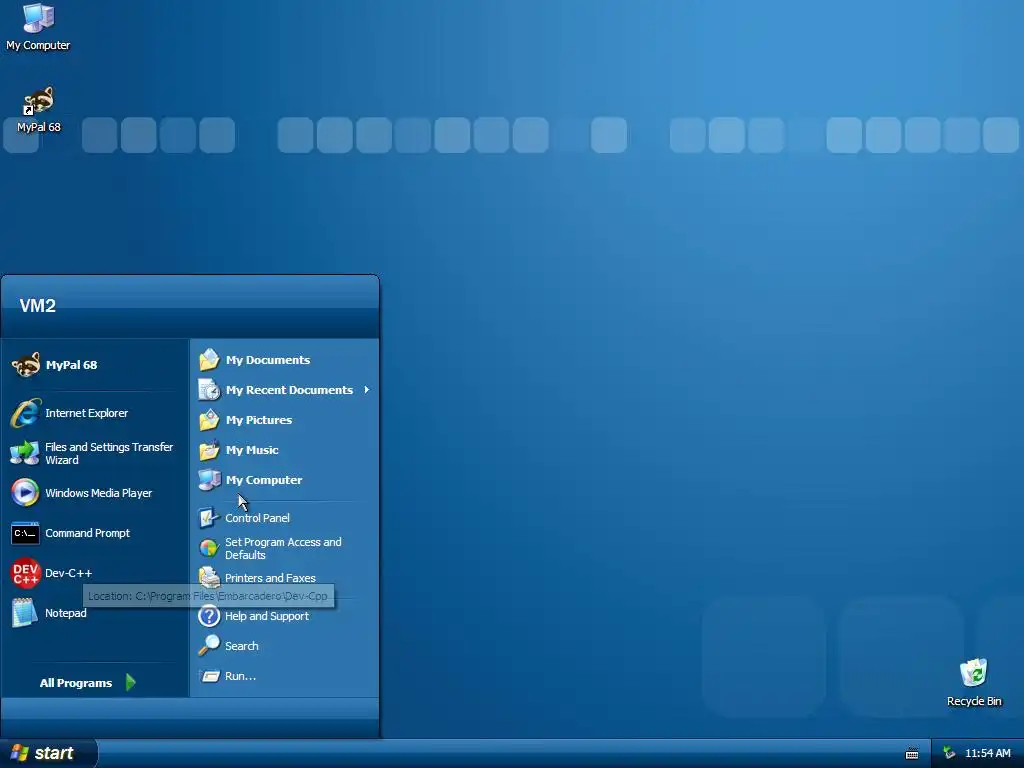
Task: Click My Recent Documents icon
Action: coord(209,390)
